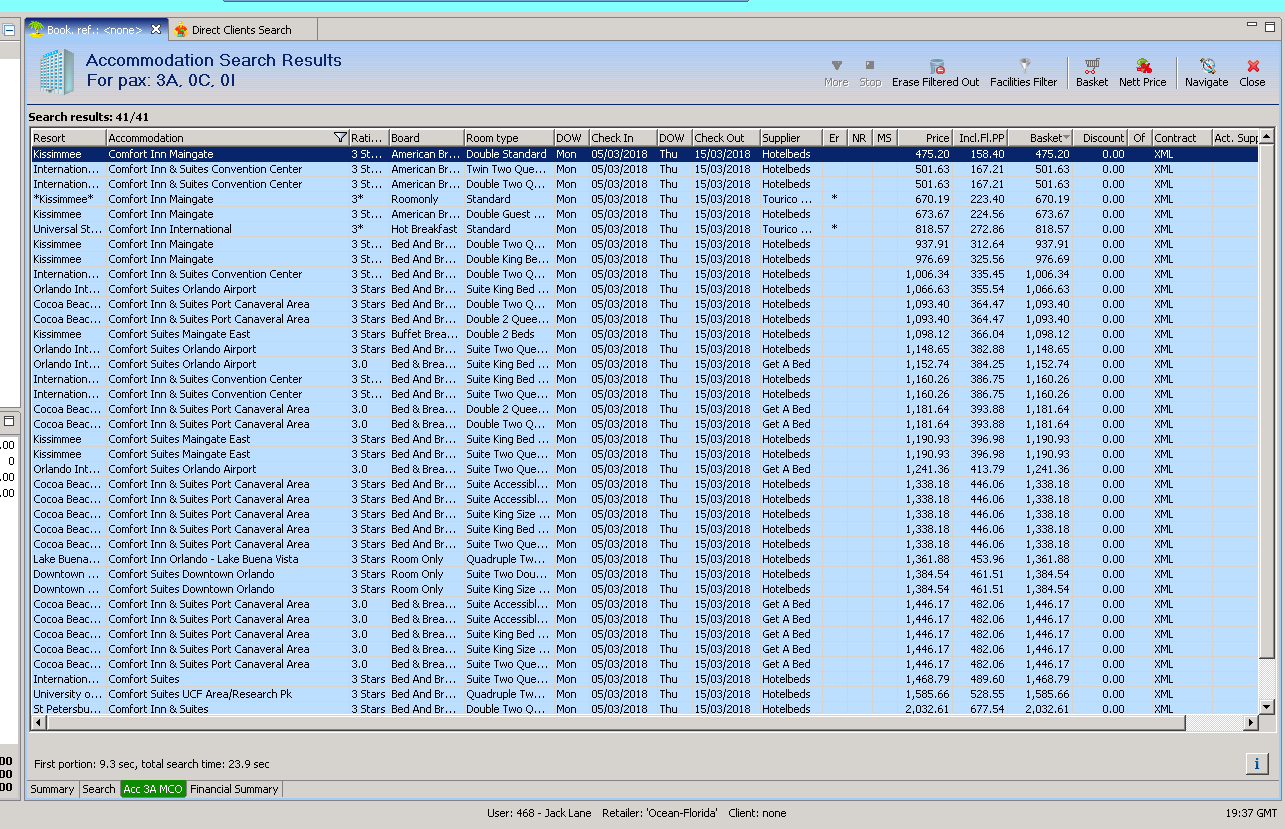Open the Search bottom tab
Screen dimensions: 1285x829
[x=99, y=789]
